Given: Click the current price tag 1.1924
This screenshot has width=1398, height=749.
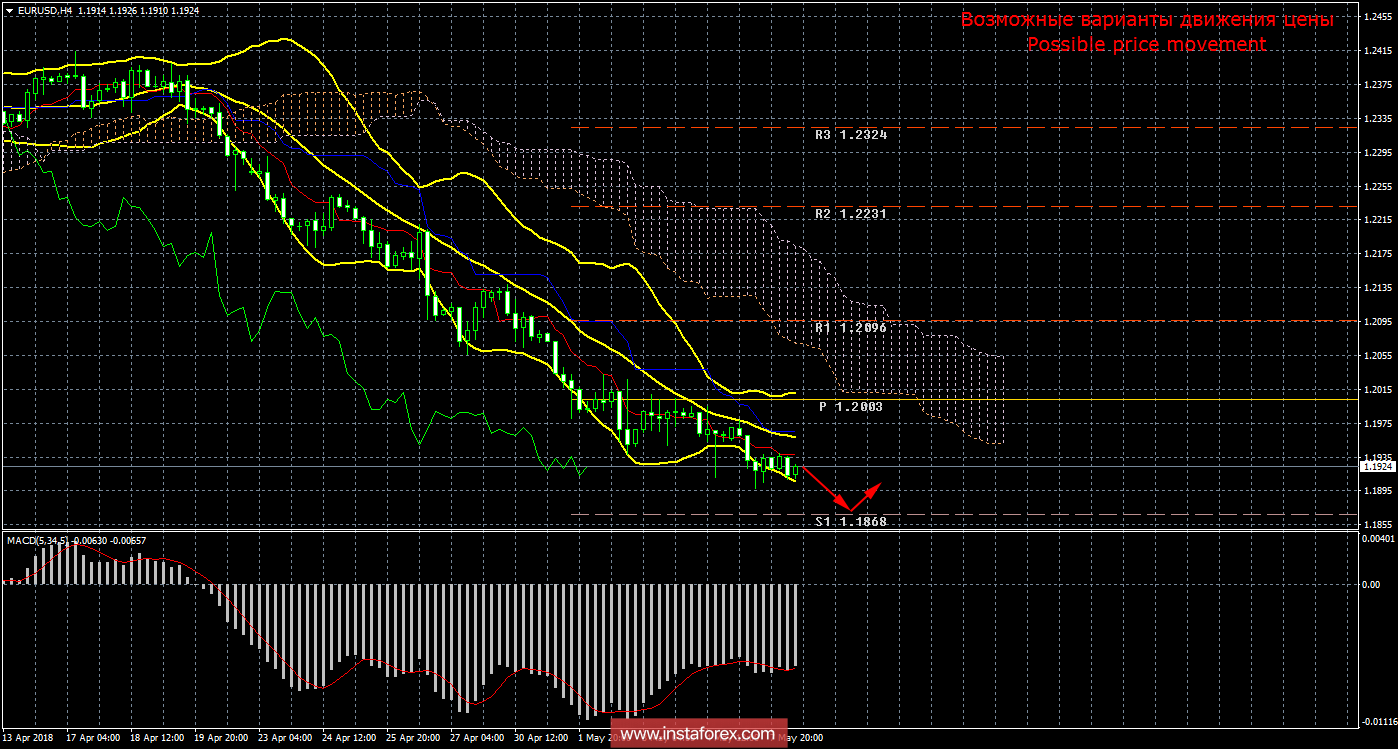Looking at the screenshot, I should coord(1375,466).
